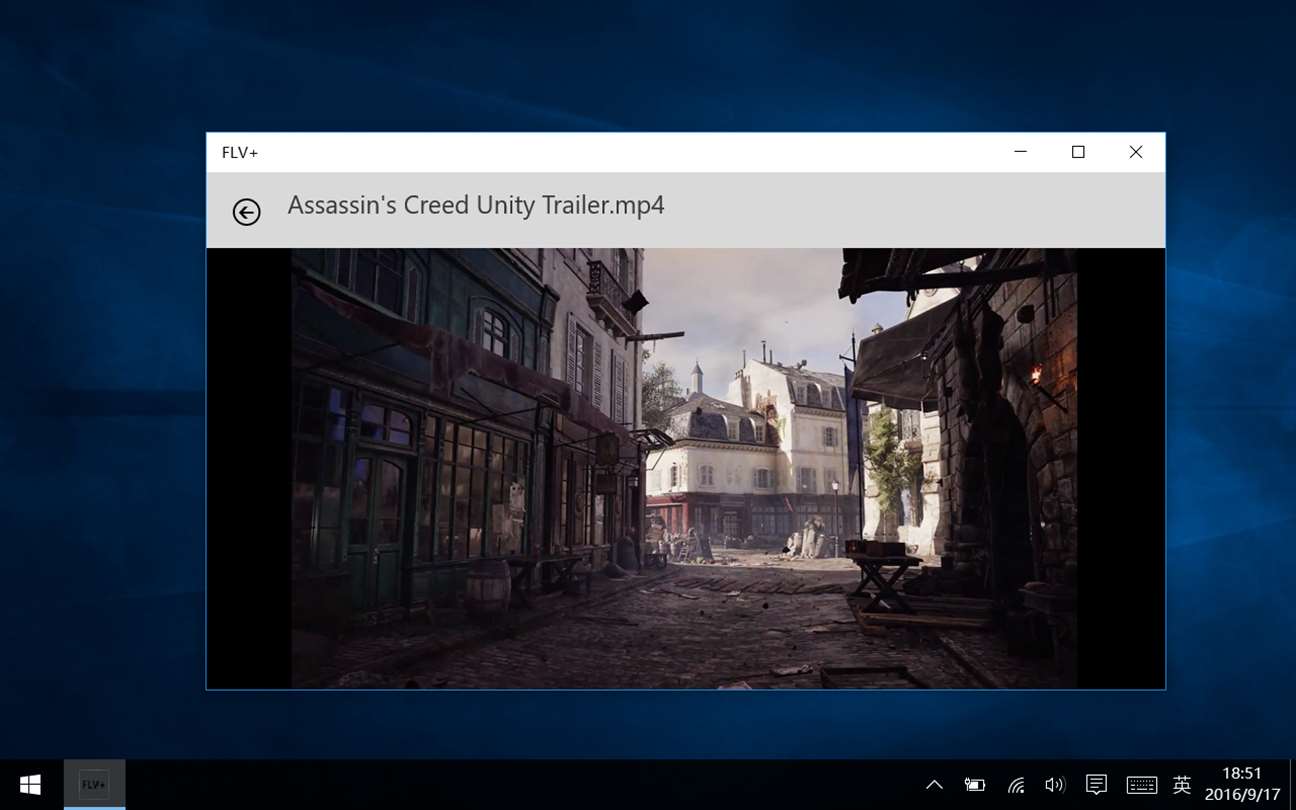Select the FLV+ taskbar button
This screenshot has width=1296, height=810.
tap(94, 785)
